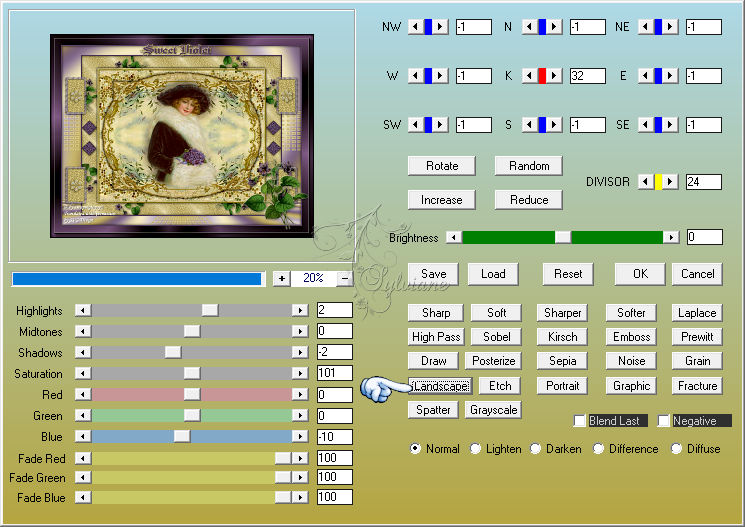
Task: Click the SE right arrow stepper
Action: tap(670, 125)
